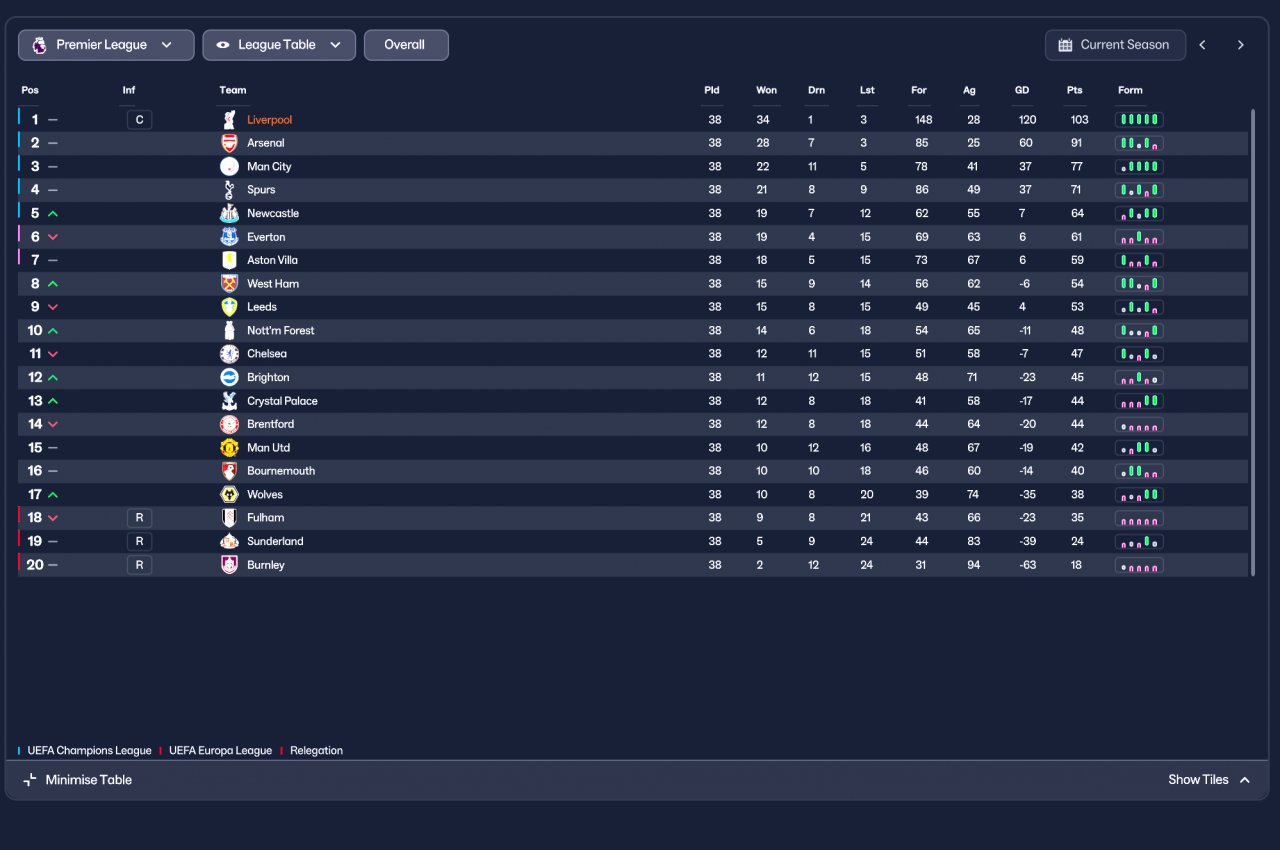
Task: Click the Overall filter button
Action: (x=406, y=45)
